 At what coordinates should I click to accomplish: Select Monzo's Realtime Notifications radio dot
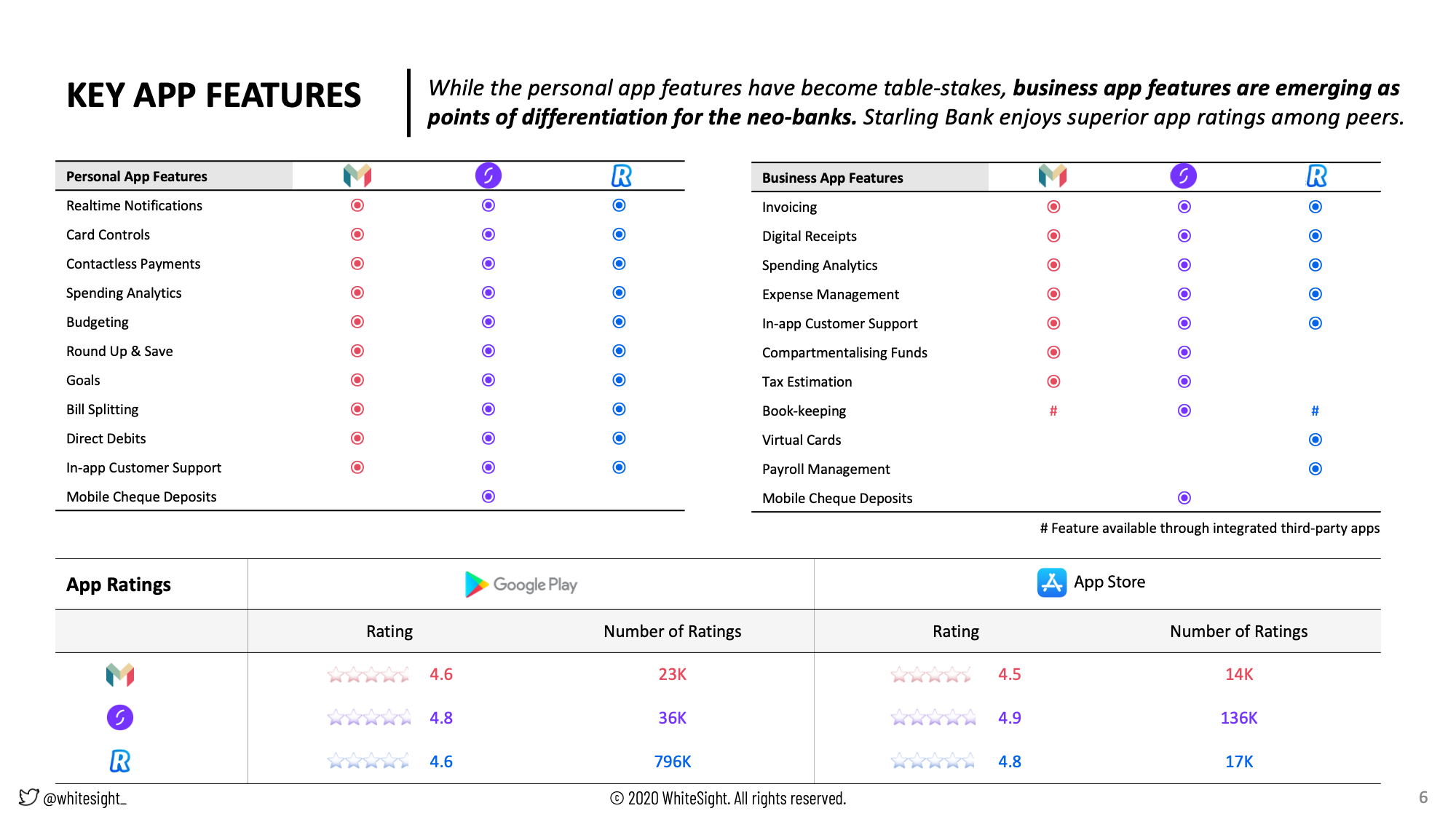coord(357,205)
